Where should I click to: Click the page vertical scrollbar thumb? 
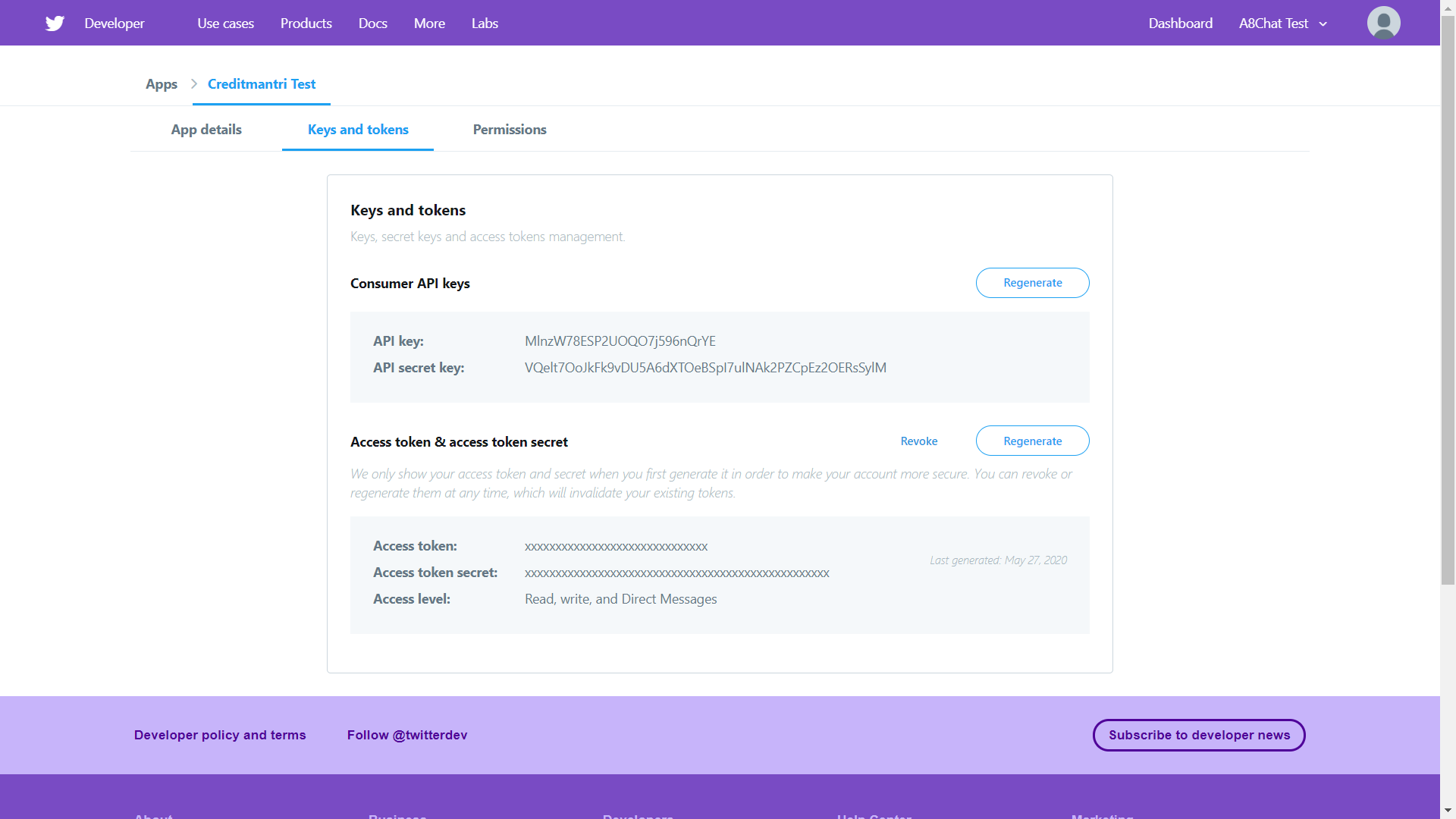click(x=1448, y=300)
